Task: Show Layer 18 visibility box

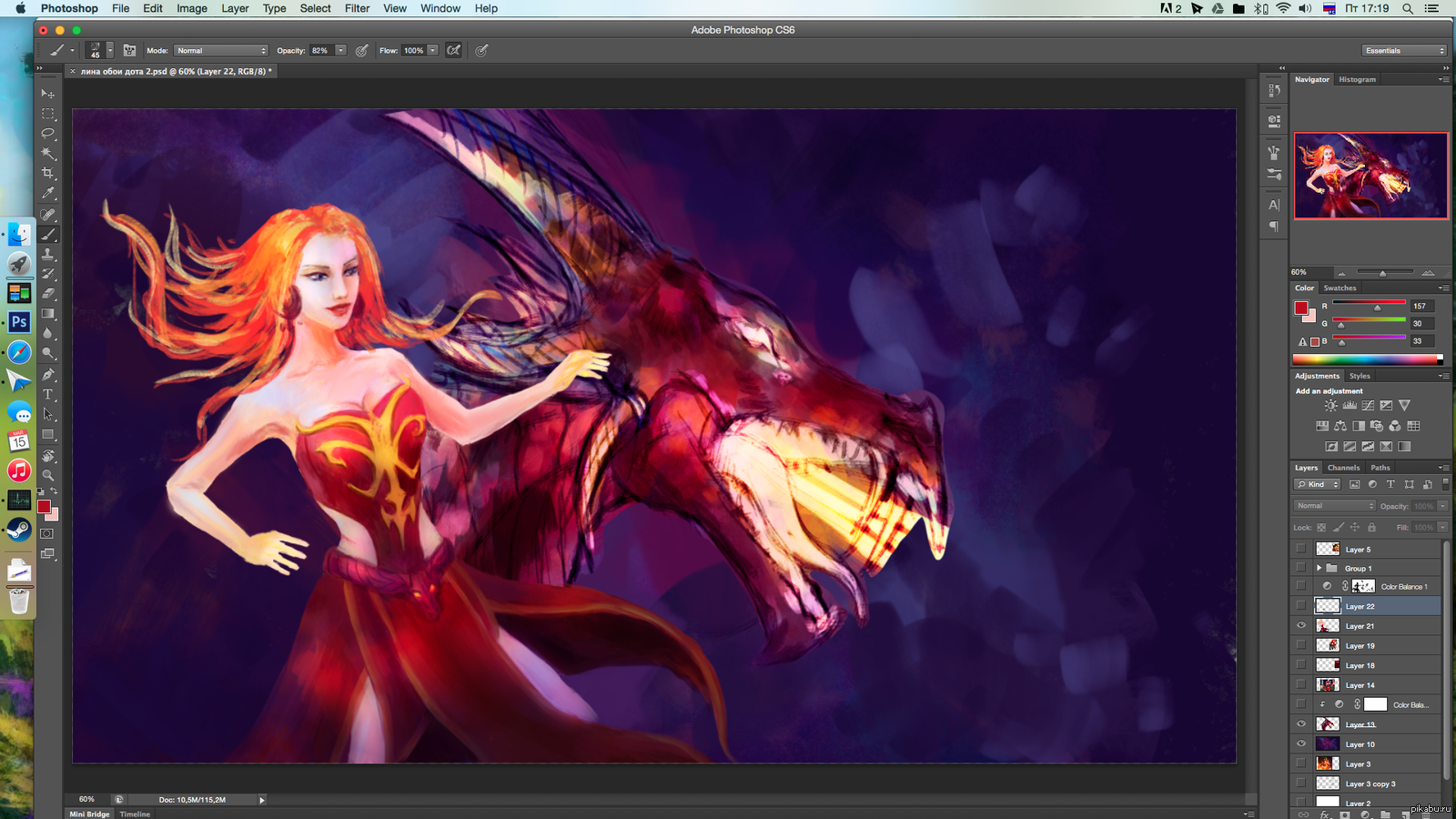Action: click(1301, 665)
